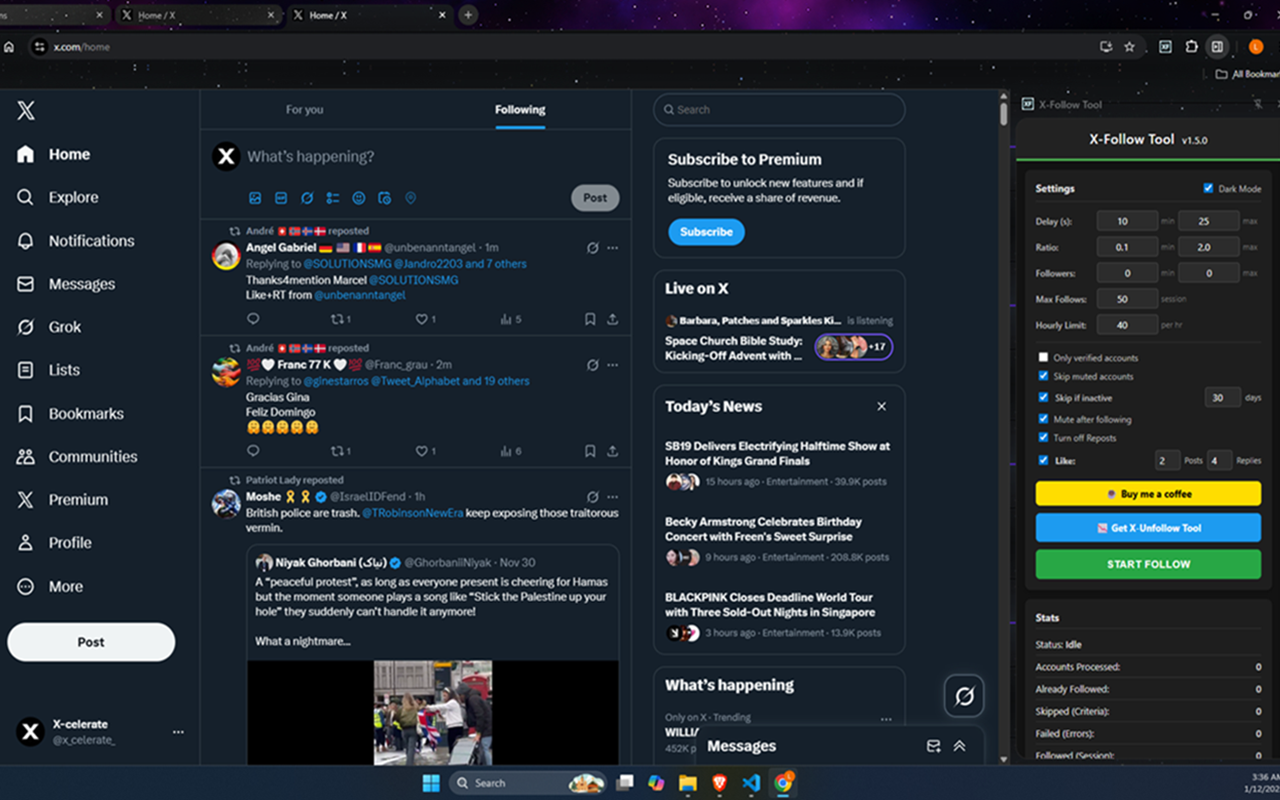
Task: Share Franc 77 K's post
Action: coord(612,451)
